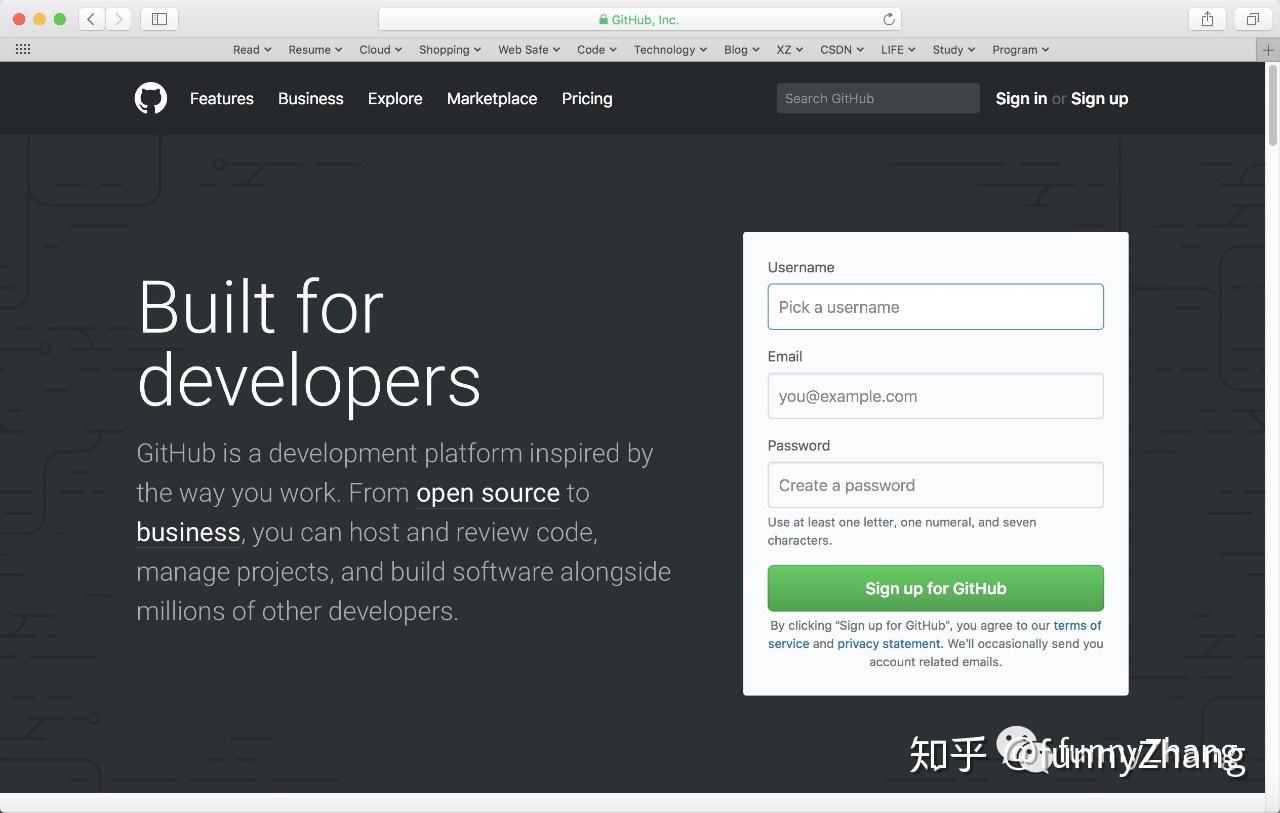Reload the current page
Image resolution: width=1280 pixels, height=813 pixels.
pyautogui.click(x=889, y=17)
